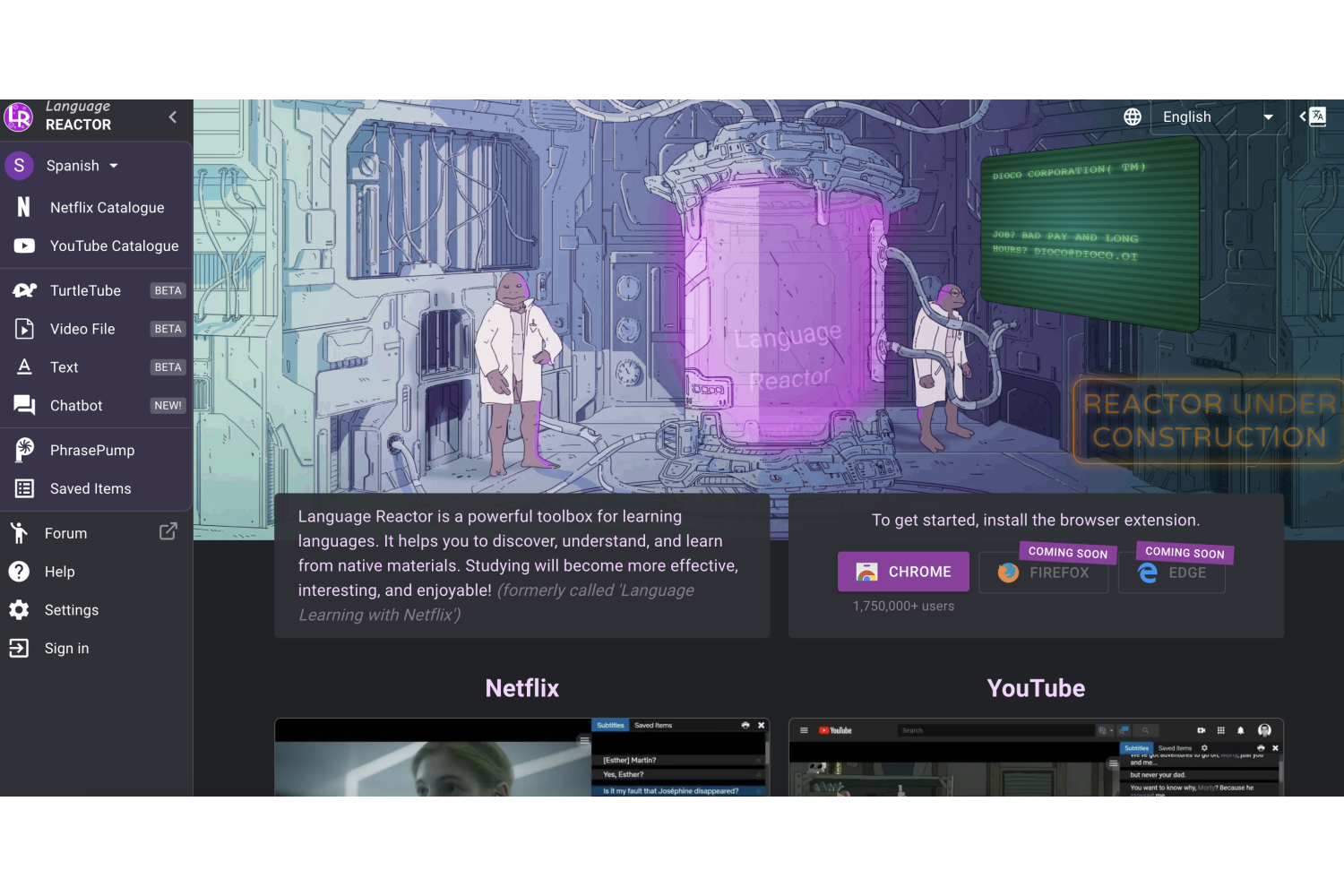The image size is (1344, 896).
Task: Click the Language Reactor logo icon
Action: click(19, 117)
